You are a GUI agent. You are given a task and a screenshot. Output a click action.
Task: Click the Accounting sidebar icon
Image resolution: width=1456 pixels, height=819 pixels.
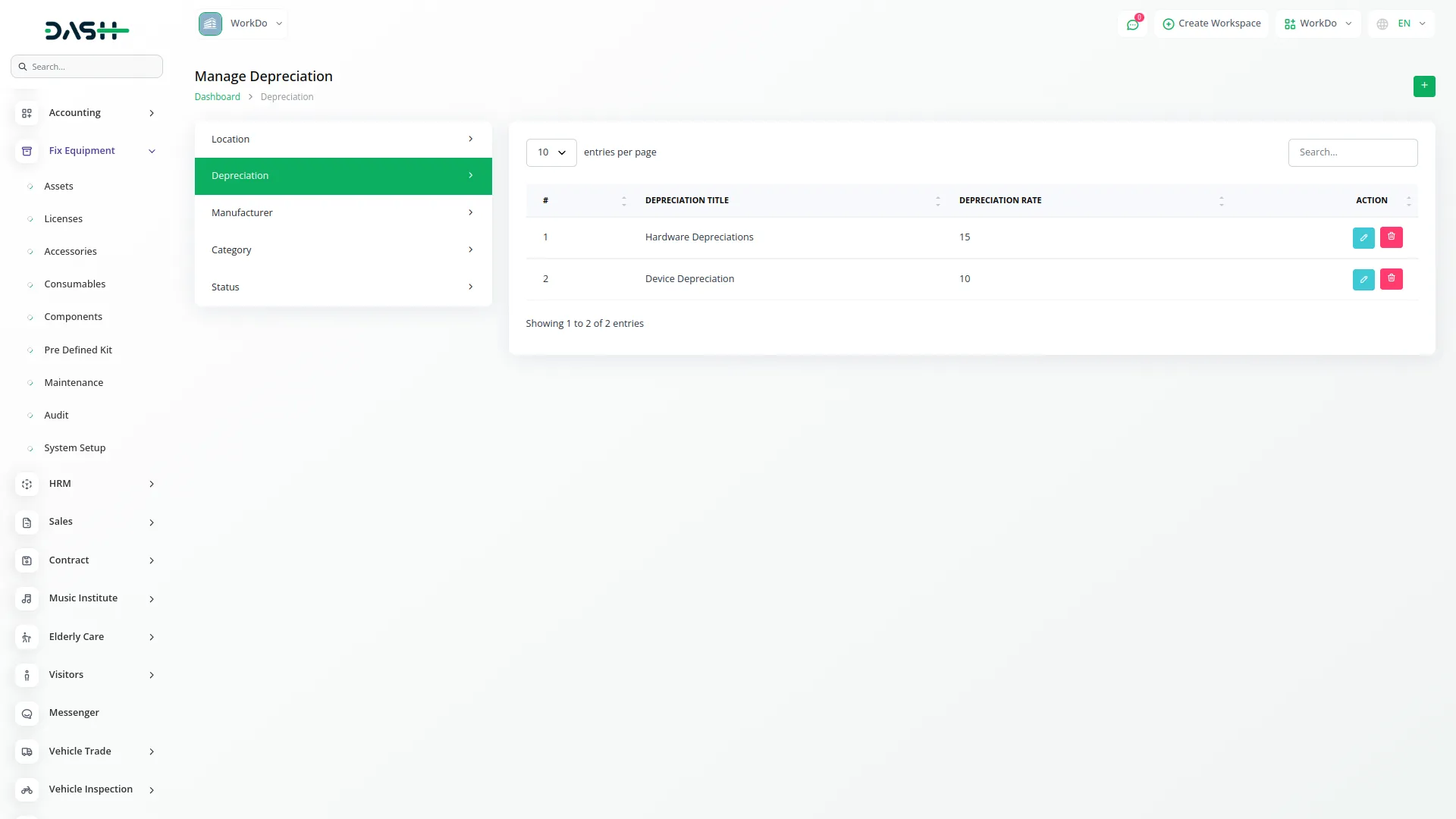tap(27, 113)
